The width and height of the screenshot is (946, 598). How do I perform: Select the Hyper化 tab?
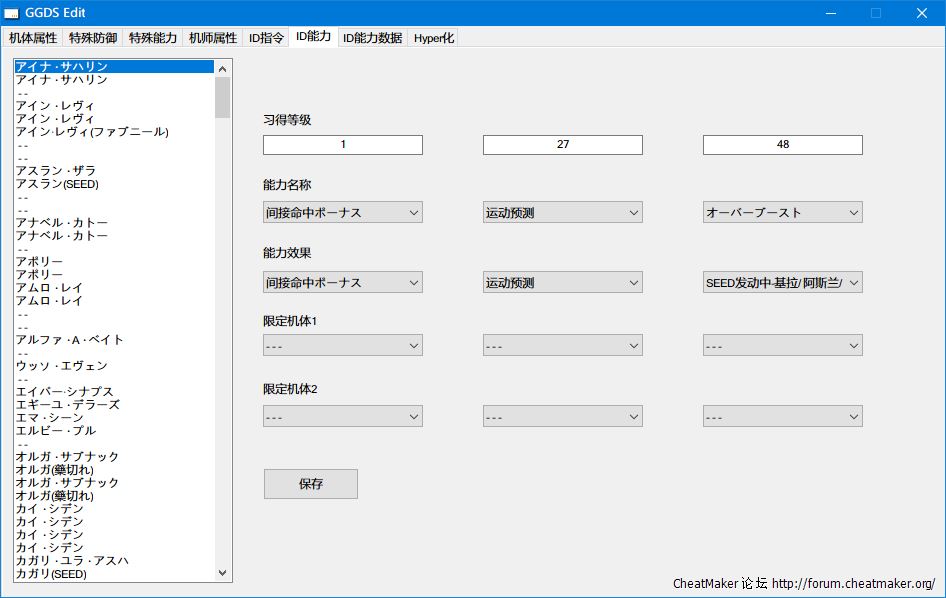coord(434,38)
